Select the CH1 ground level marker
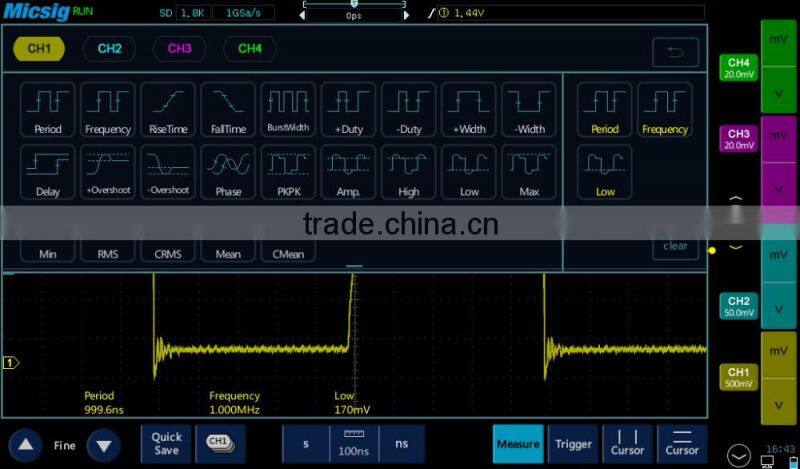Image resolution: width=800 pixels, height=469 pixels. coord(11,363)
